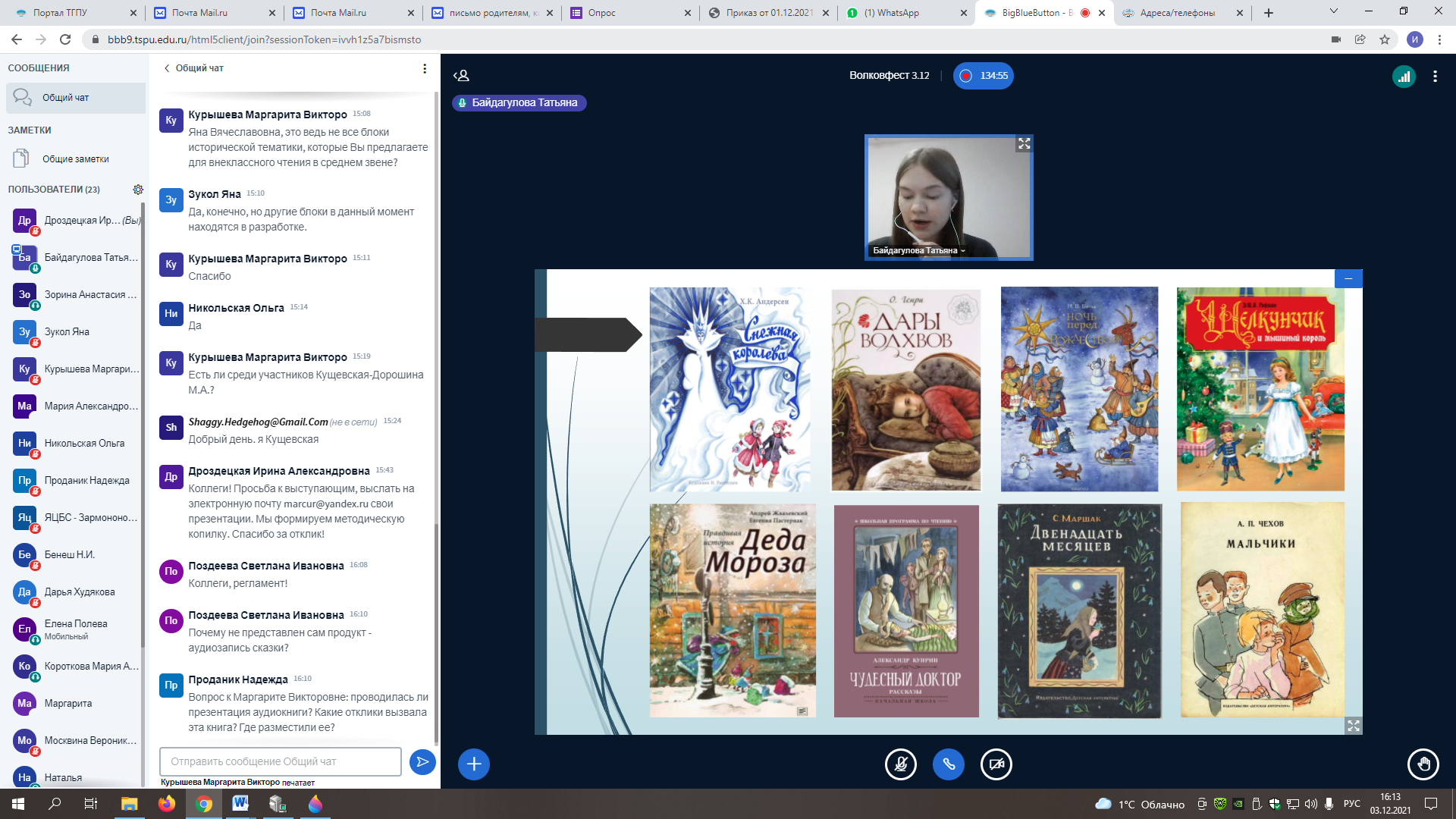
Task: Click the share page icon in address bar
Action: pyautogui.click(x=1360, y=39)
